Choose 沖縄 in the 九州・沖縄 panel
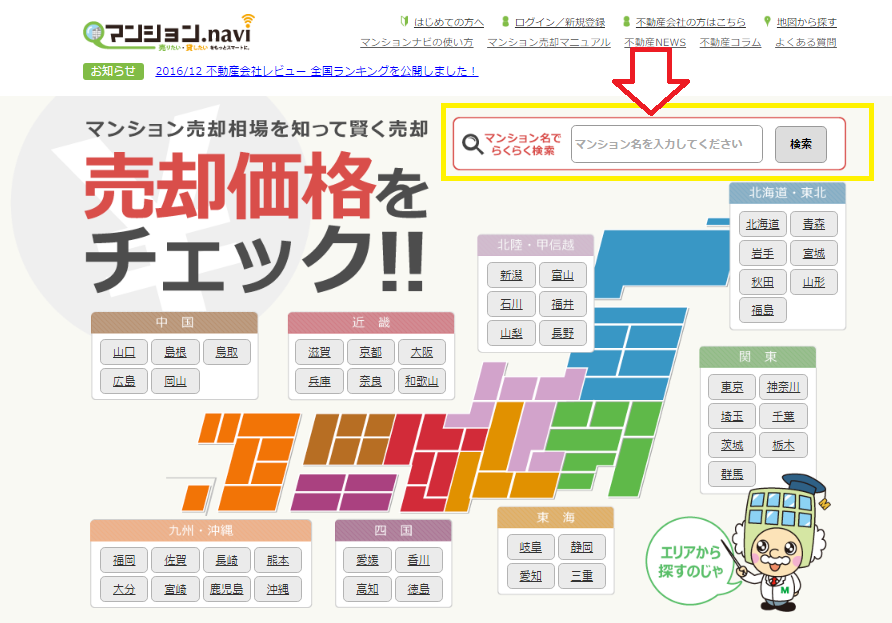 [277, 590]
